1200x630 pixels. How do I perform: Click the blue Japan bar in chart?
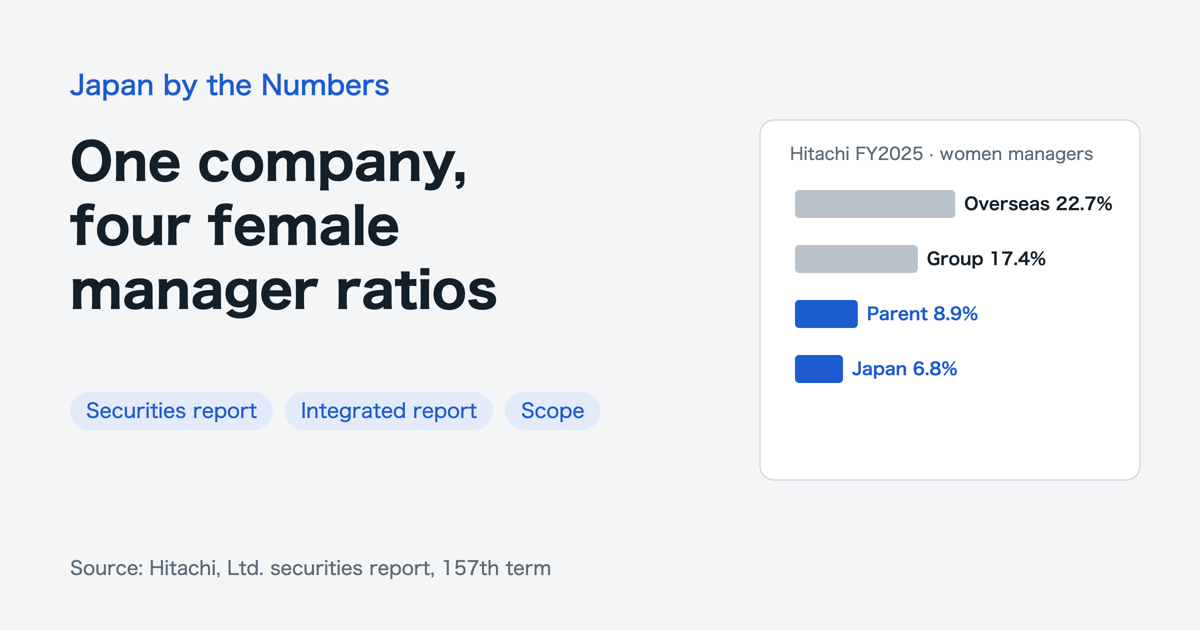pos(819,369)
